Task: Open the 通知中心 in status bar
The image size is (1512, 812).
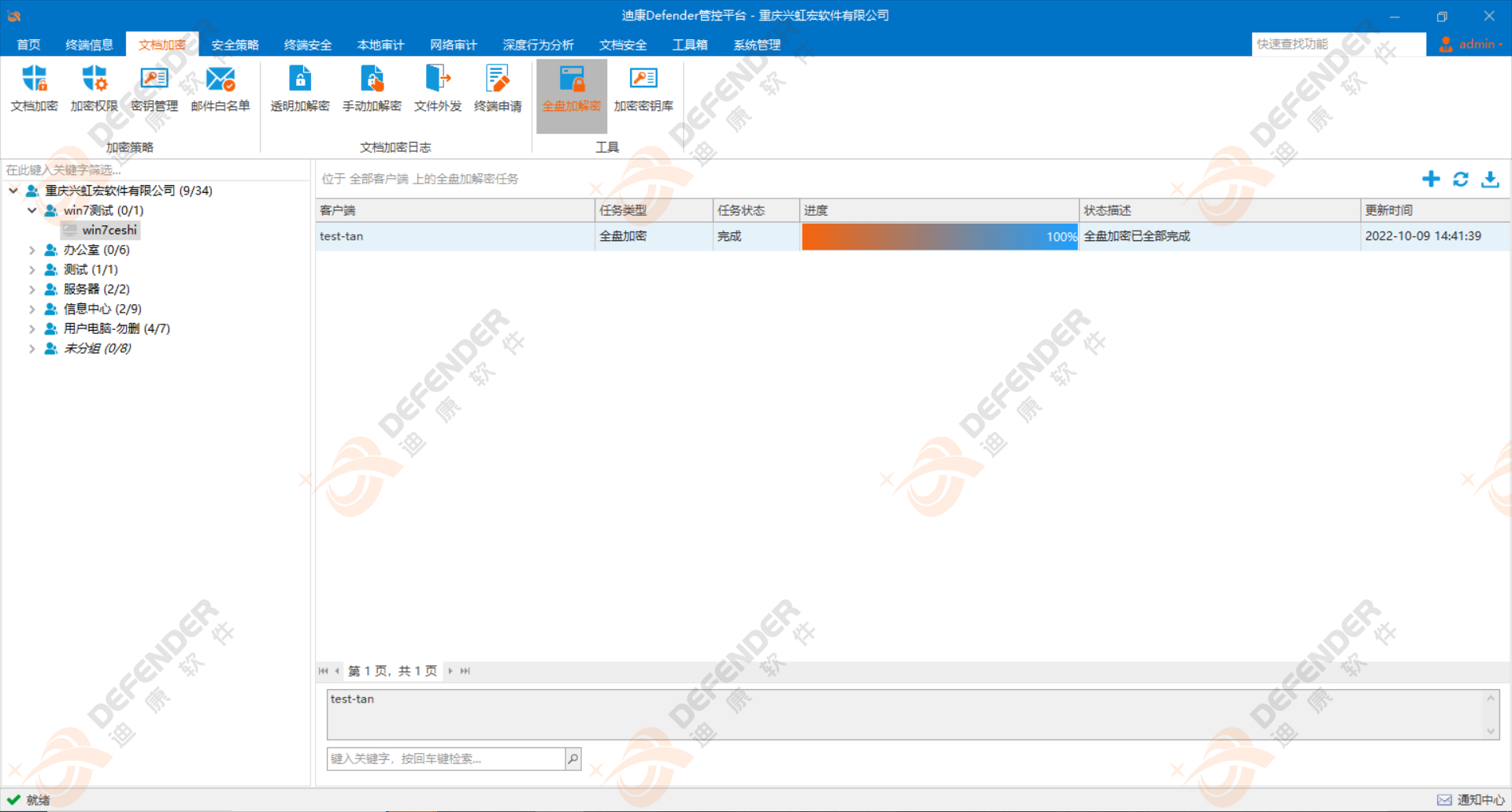Action: [x=1470, y=799]
